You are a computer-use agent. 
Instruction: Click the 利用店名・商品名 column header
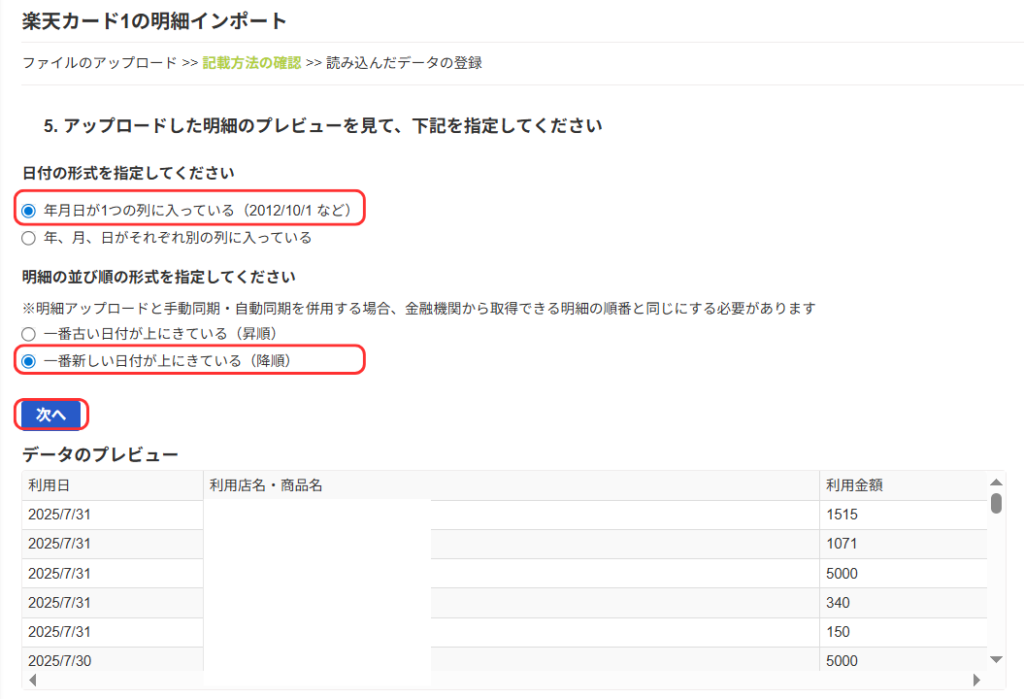pos(266,486)
